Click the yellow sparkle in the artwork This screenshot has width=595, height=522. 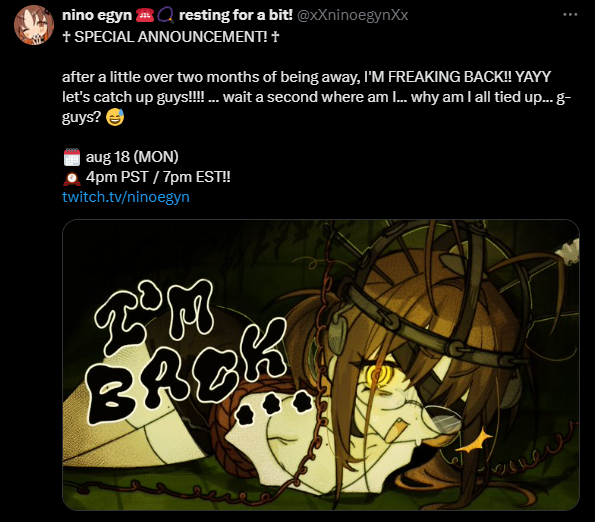pyautogui.click(x=474, y=440)
